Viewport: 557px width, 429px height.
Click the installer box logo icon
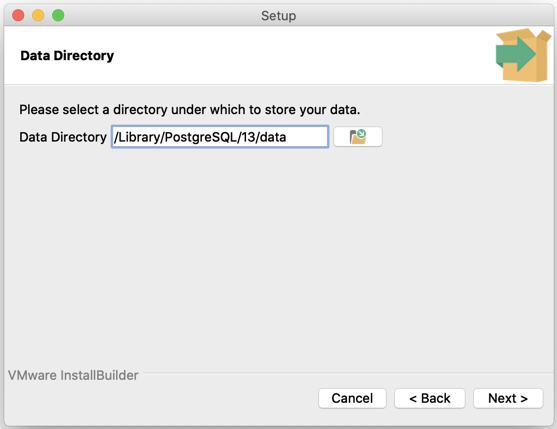click(x=523, y=55)
